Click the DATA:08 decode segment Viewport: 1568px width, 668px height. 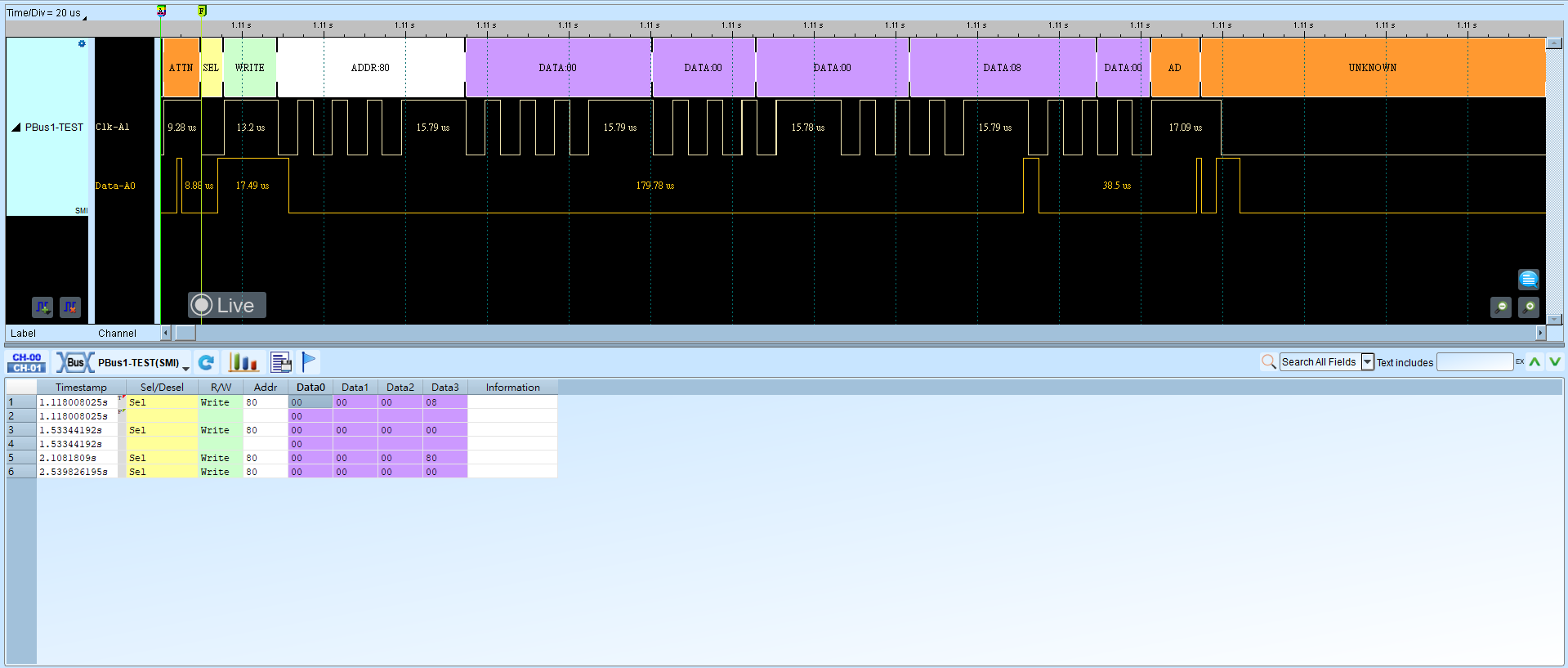point(1003,68)
